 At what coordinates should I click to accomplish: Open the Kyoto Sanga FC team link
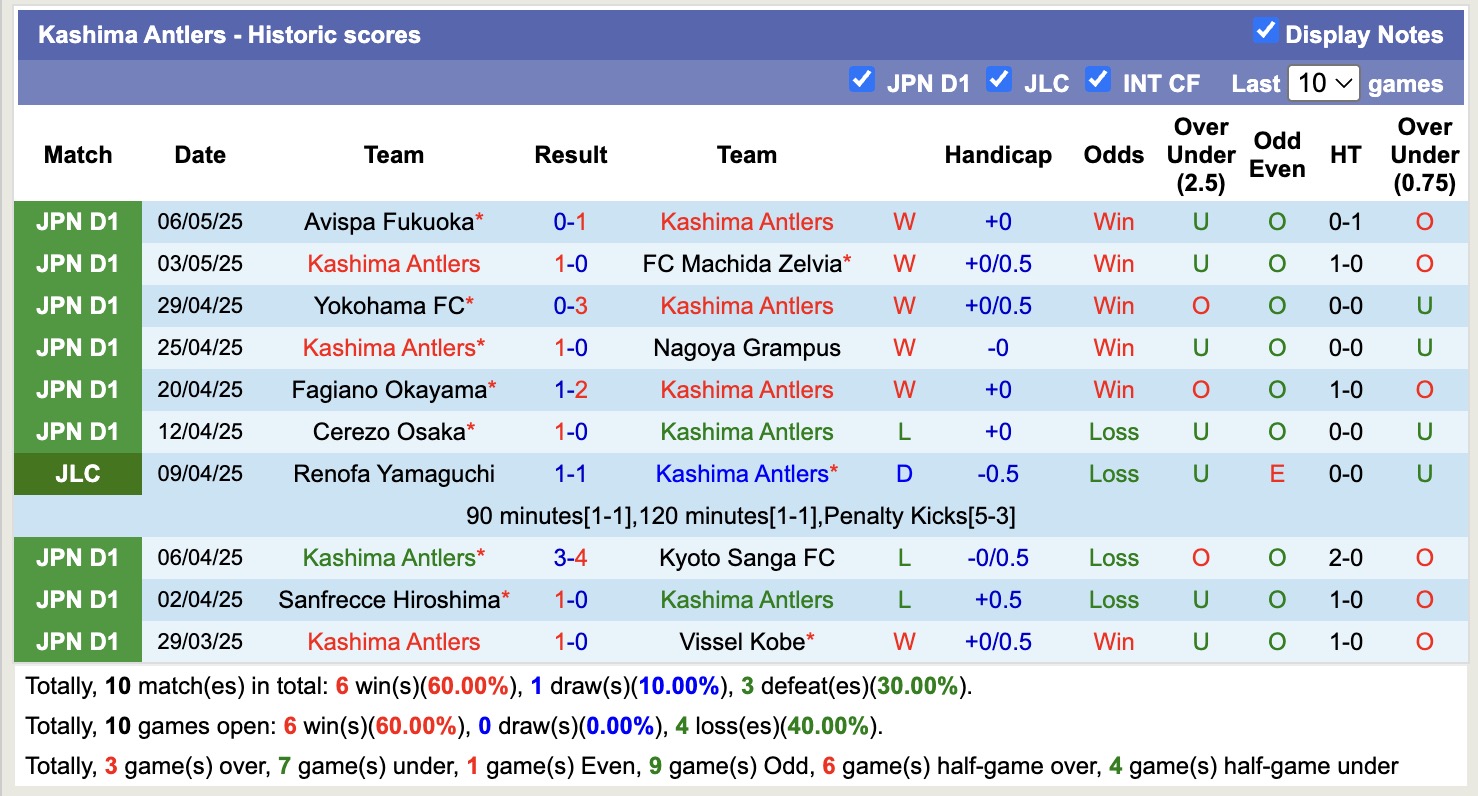point(746,558)
